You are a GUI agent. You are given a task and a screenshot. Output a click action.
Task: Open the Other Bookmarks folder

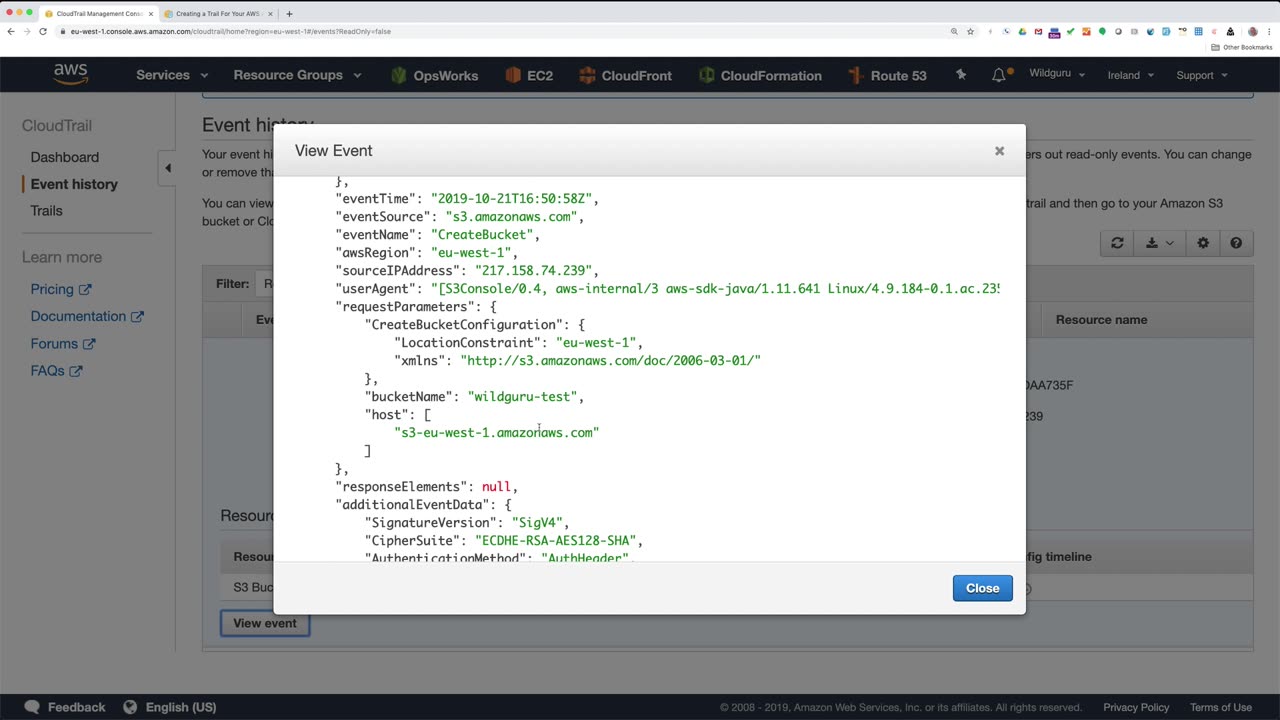click(1242, 47)
